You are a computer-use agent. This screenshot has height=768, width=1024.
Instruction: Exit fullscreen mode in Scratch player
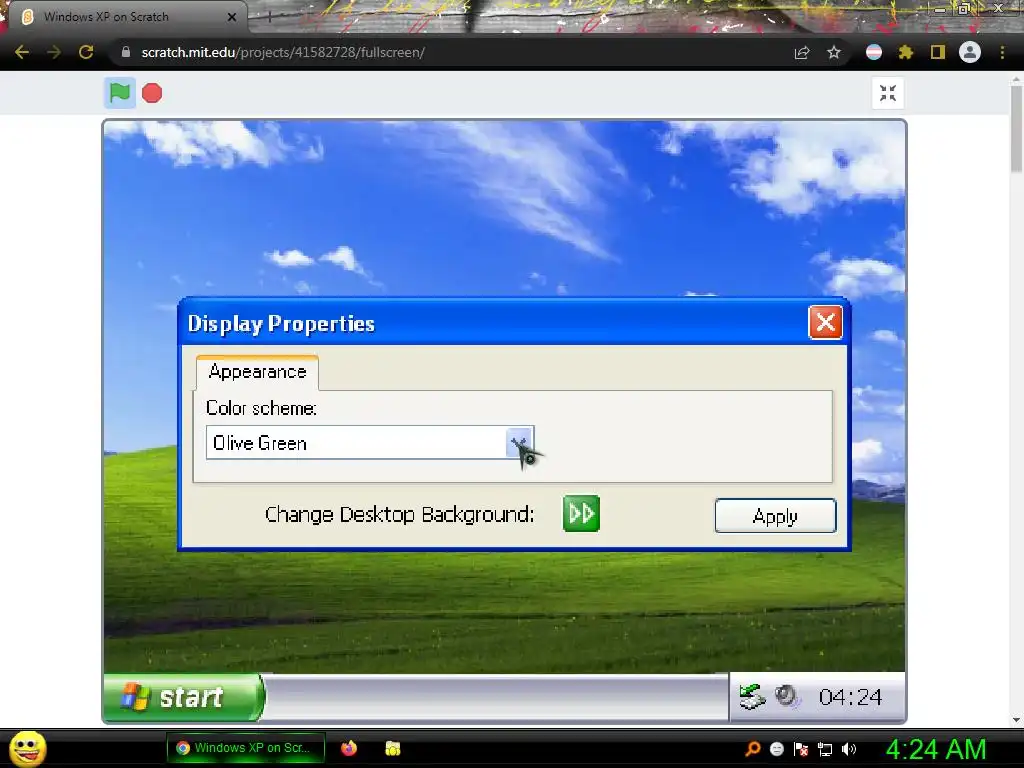pos(888,93)
